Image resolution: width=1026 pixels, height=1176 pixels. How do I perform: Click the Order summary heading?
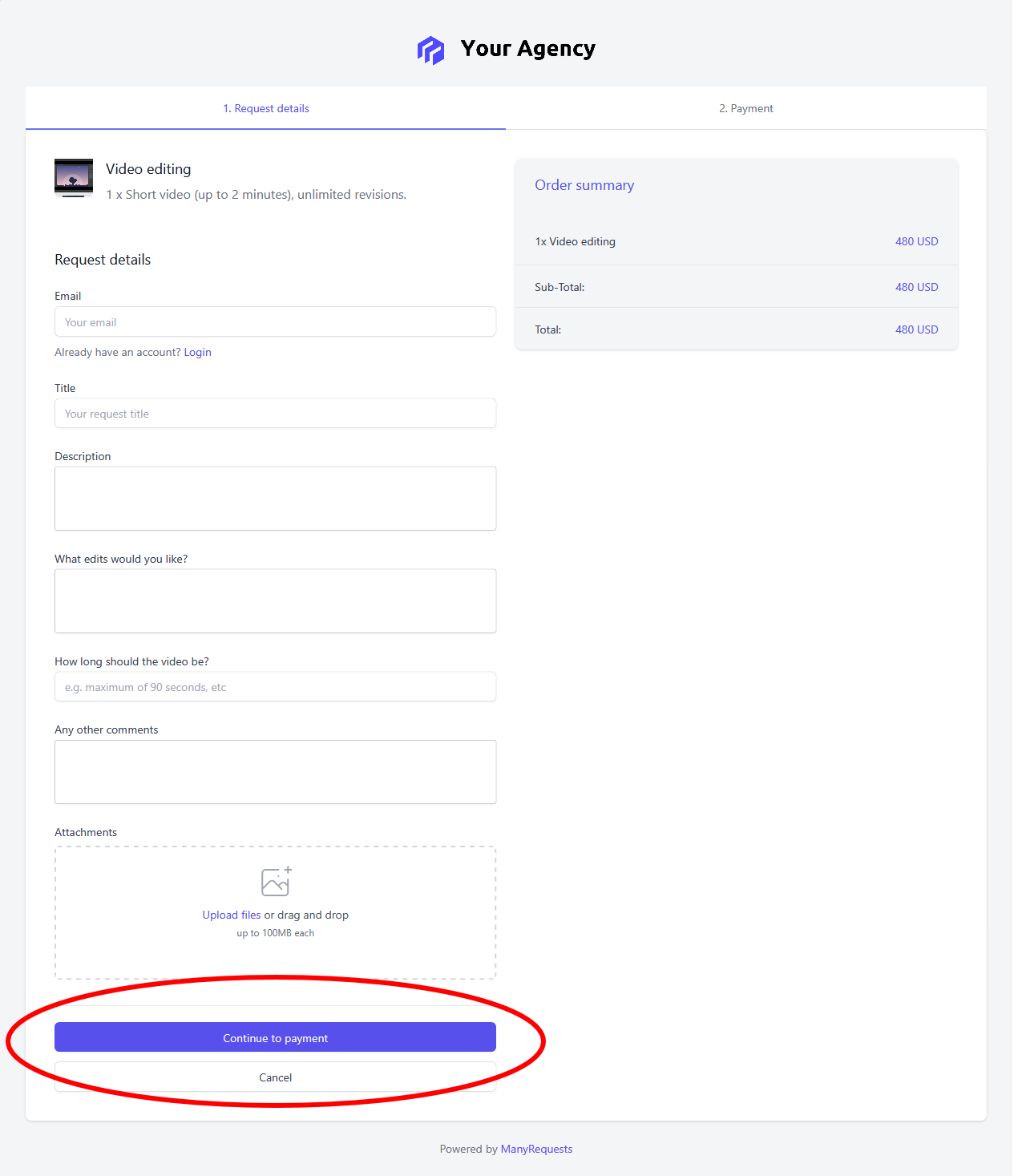[x=584, y=185]
